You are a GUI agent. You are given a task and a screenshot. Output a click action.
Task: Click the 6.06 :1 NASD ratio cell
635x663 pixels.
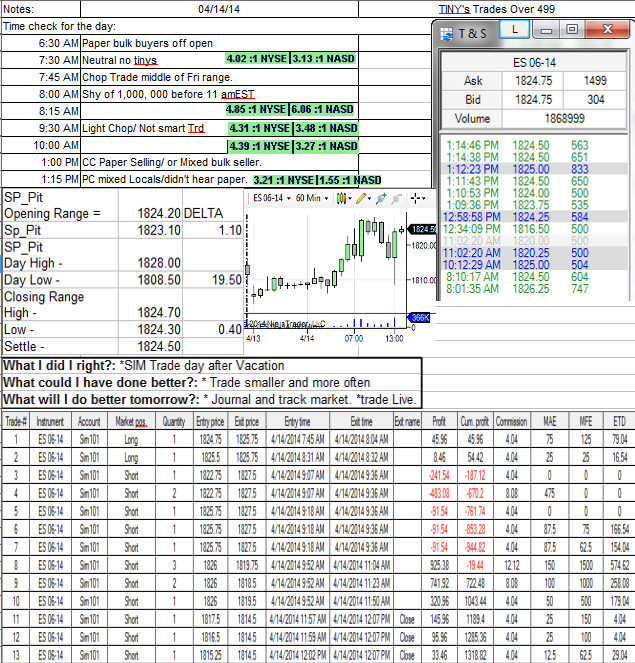pyautogui.click(x=323, y=109)
